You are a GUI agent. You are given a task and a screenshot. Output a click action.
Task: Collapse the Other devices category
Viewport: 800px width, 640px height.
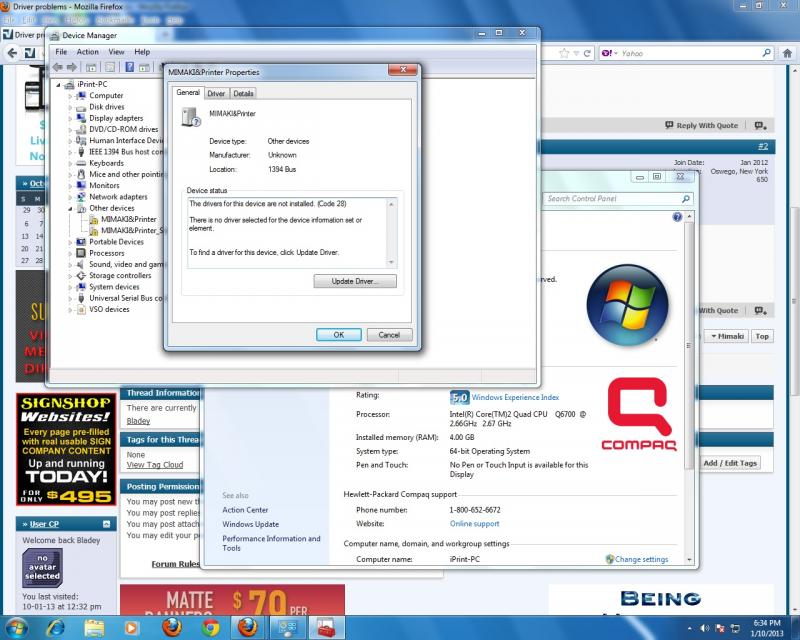click(x=70, y=208)
